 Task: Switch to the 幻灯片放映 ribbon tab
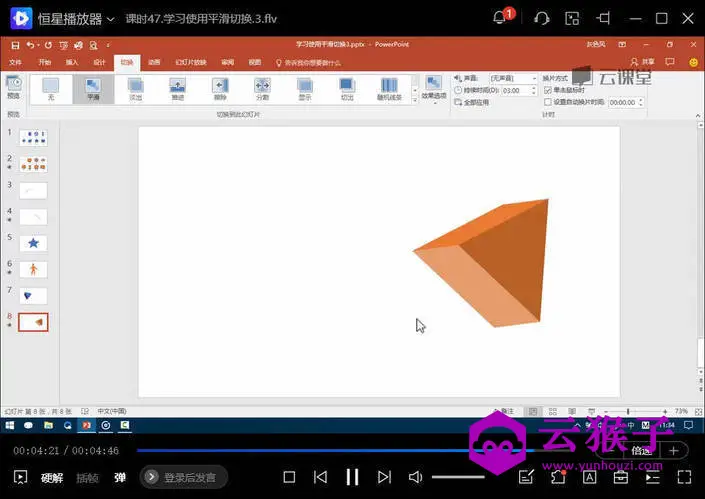[x=191, y=62]
